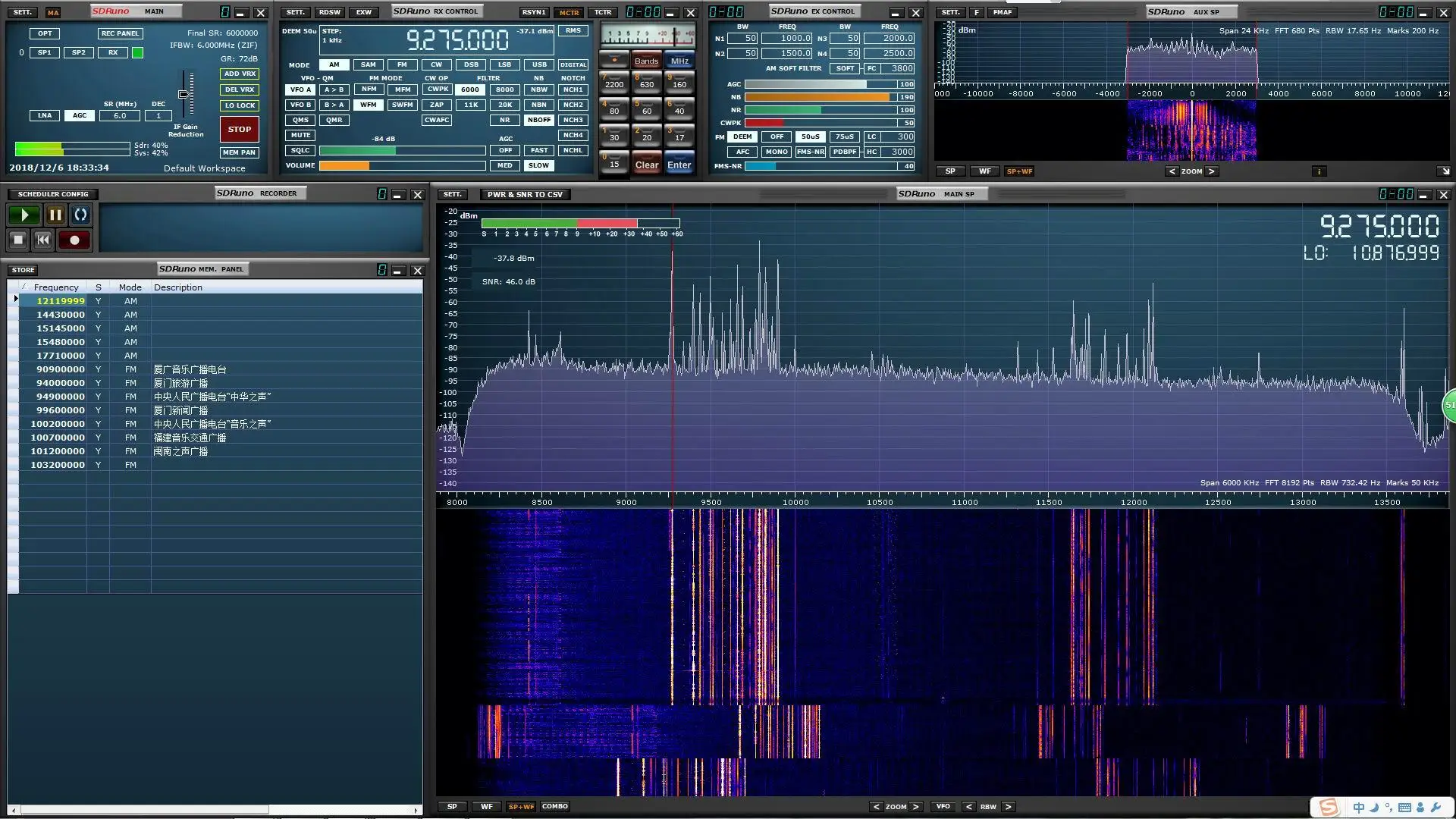Toggle the NBOFF noise blanker button
Viewport: 1456px width, 819px height.
pyautogui.click(x=538, y=120)
